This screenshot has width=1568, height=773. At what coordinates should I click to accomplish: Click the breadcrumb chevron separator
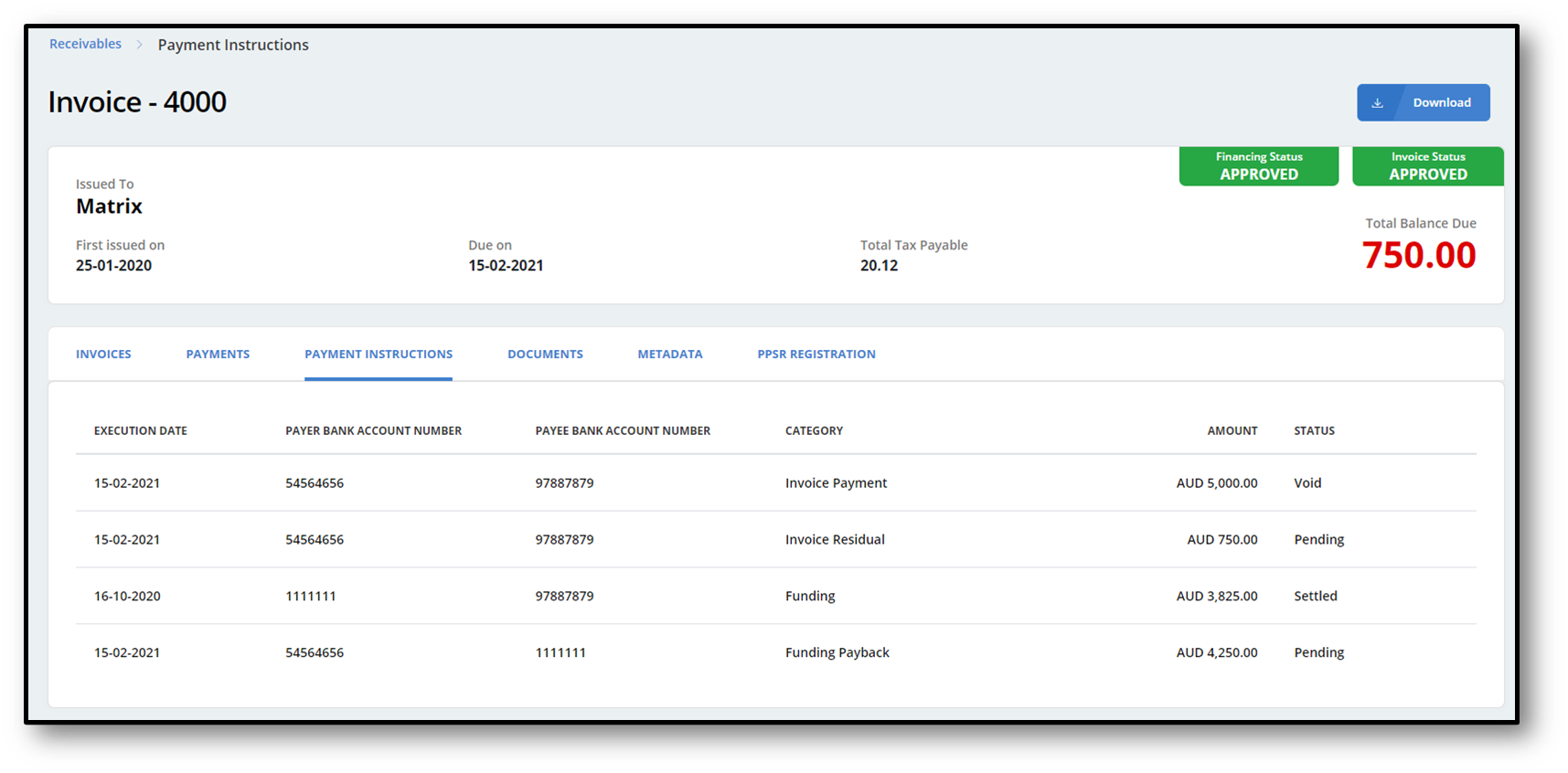pos(140,45)
